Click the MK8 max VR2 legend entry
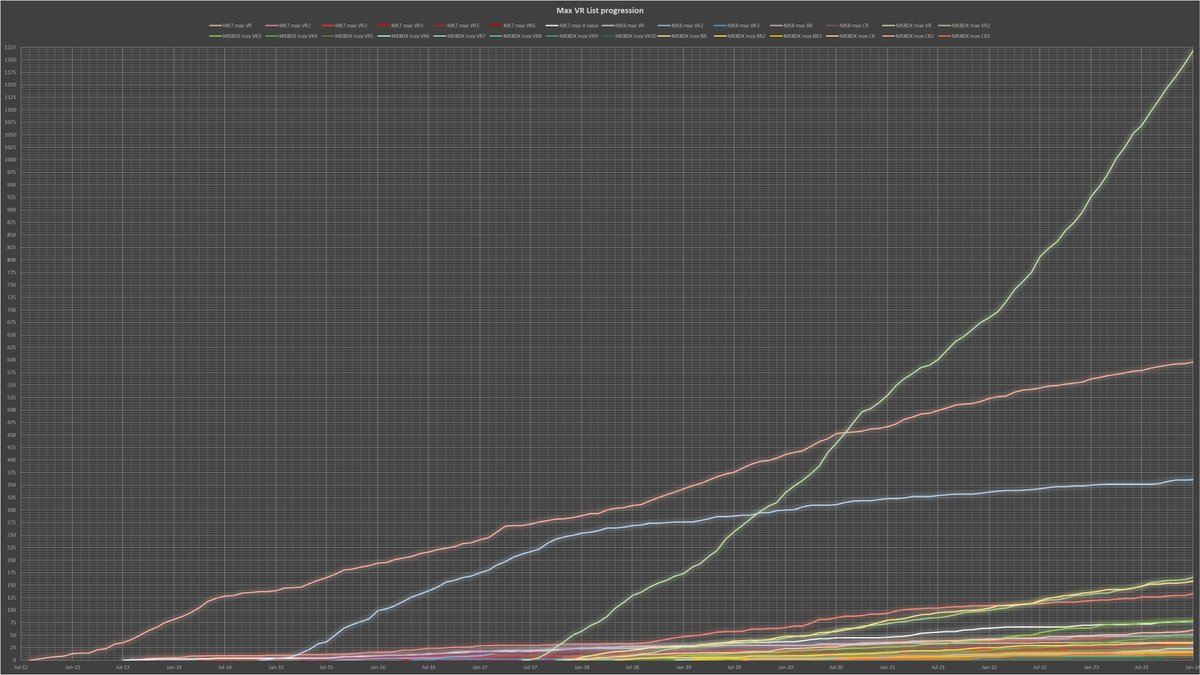The width and height of the screenshot is (1200, 675). click(680, 25)
